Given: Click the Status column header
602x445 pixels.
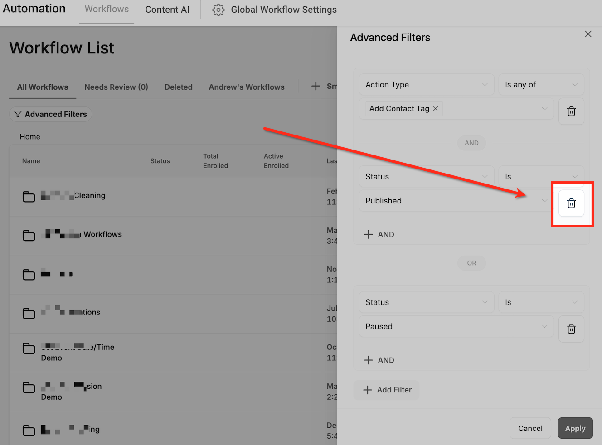Looking at the screenshot, I should point(160,161).
